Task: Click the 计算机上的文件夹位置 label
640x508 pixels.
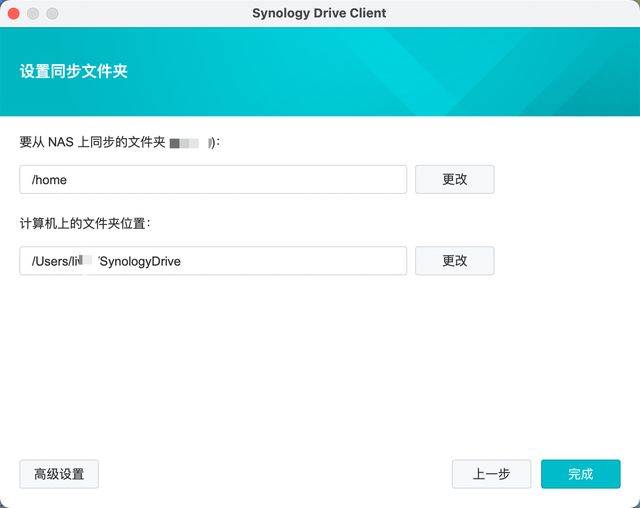Action: (x=85, y=224)
